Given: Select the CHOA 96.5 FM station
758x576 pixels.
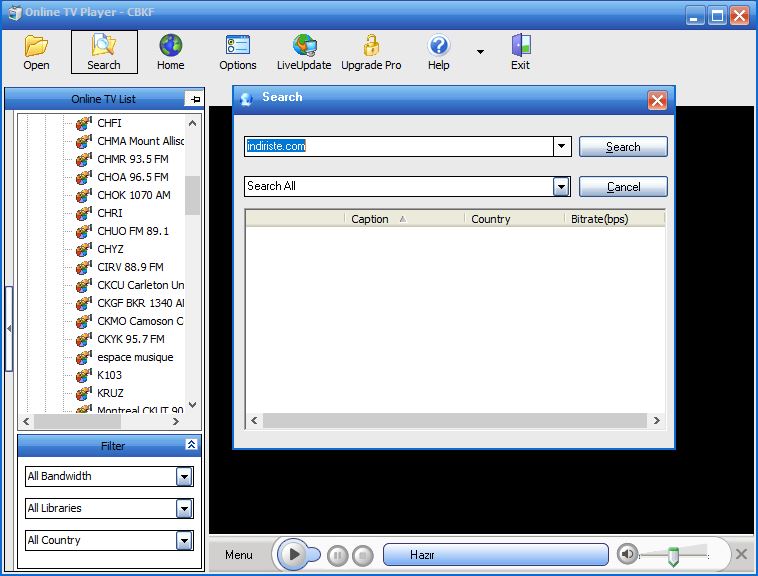Looking at the screenshot, I should click(x=133, y=177).
